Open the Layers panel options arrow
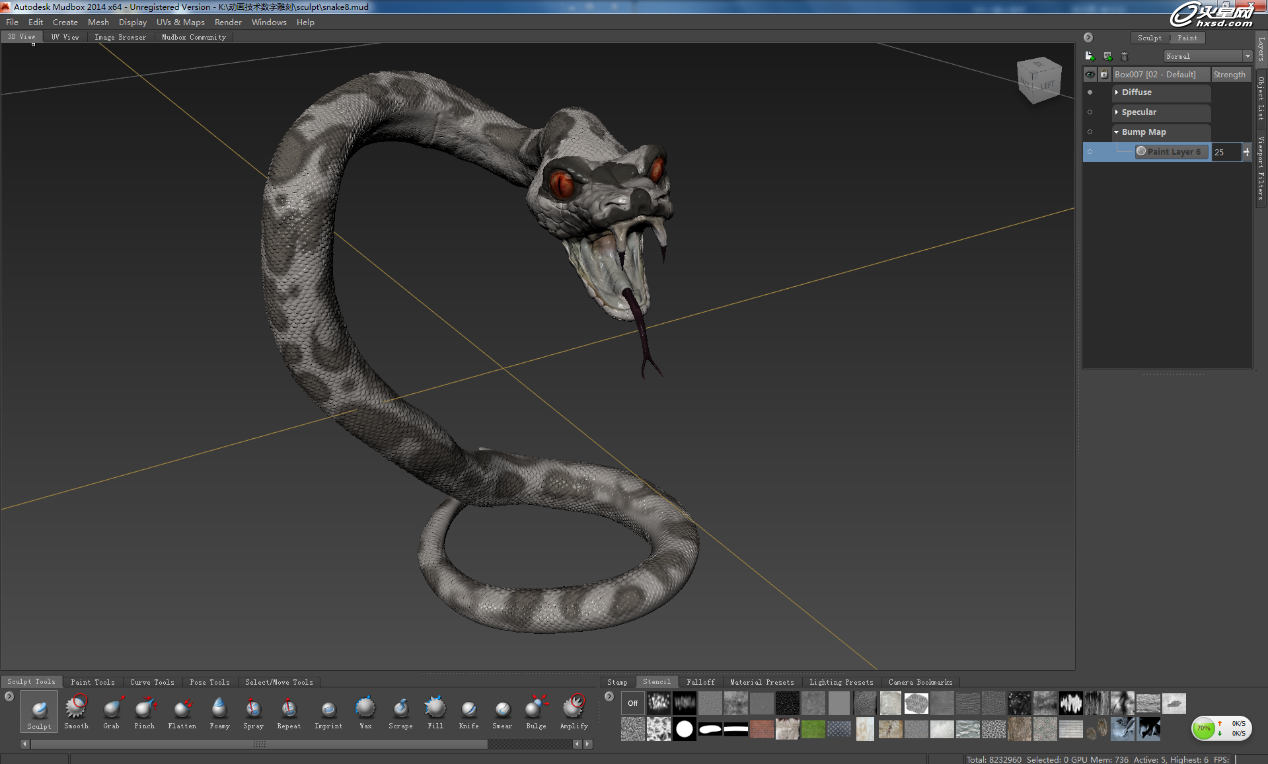The width and height of the screenshot is (1268, 764). click(x=1088, y=38)
